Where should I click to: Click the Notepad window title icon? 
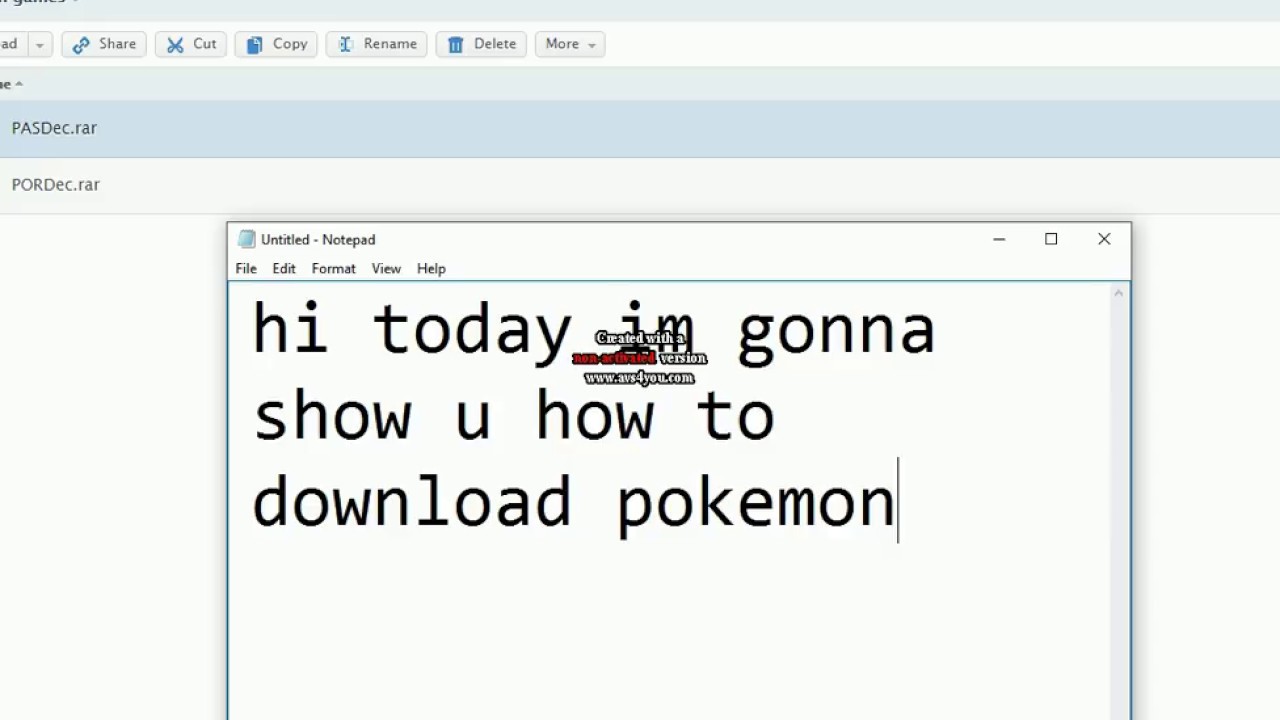click(x=246, y=239)
